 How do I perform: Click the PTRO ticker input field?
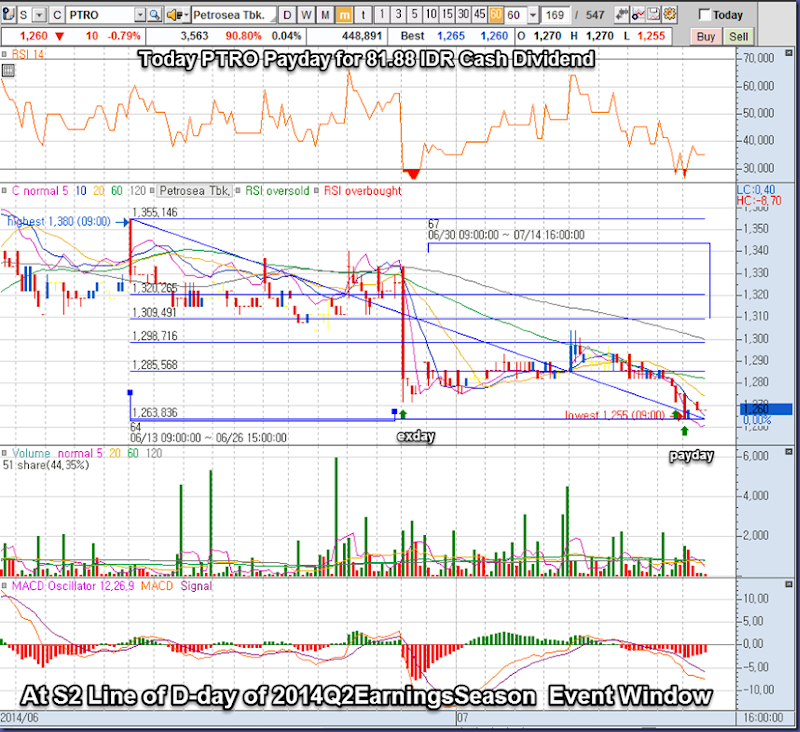pyautogui.click(x=101, y=15)
